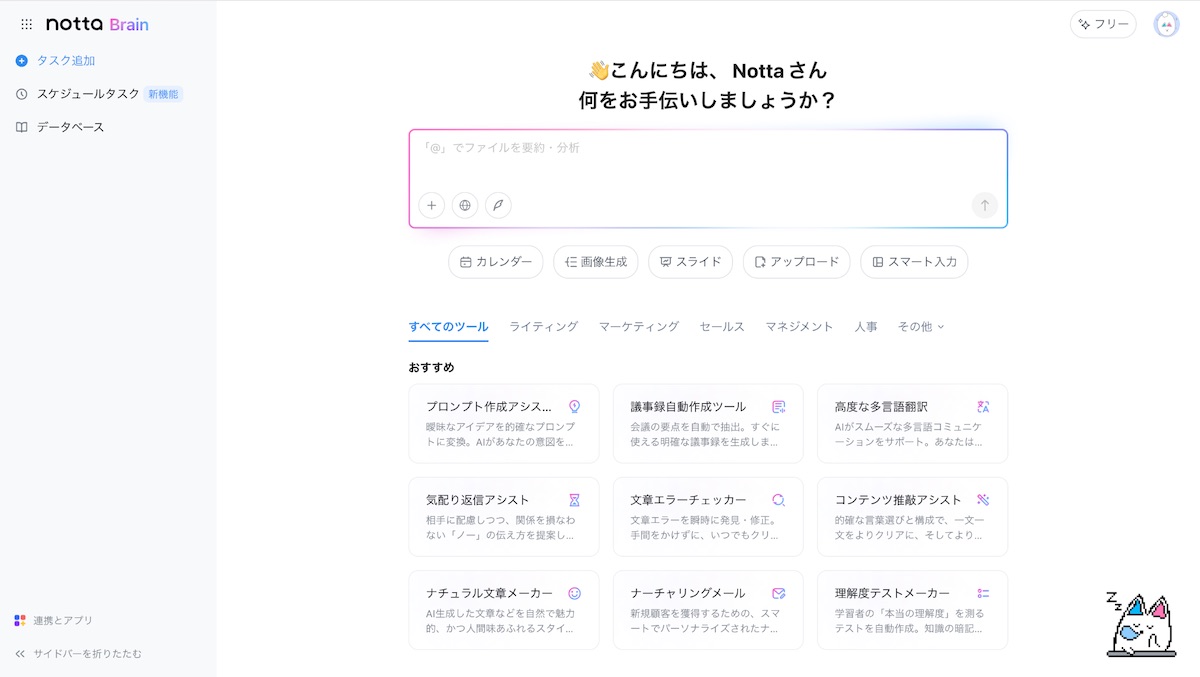Open the プロンプト作成アシス… tool card
This screenshot has width=1200, height=677.
point(504,424)
